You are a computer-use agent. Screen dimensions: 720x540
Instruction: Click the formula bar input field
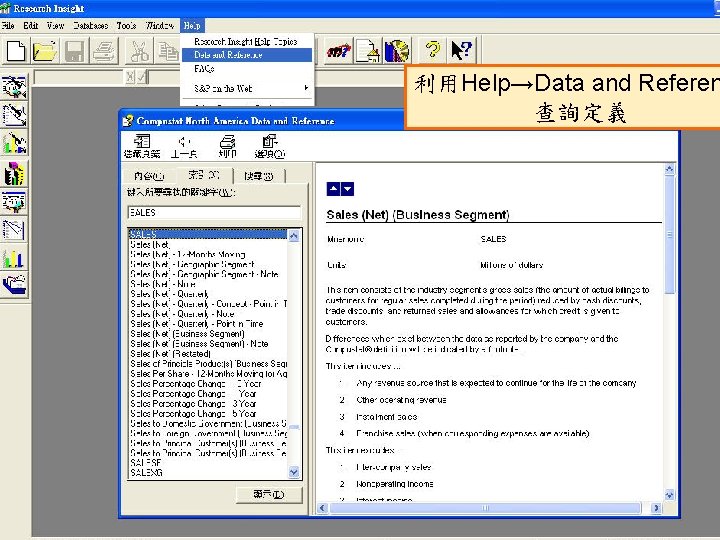(78, 77)
